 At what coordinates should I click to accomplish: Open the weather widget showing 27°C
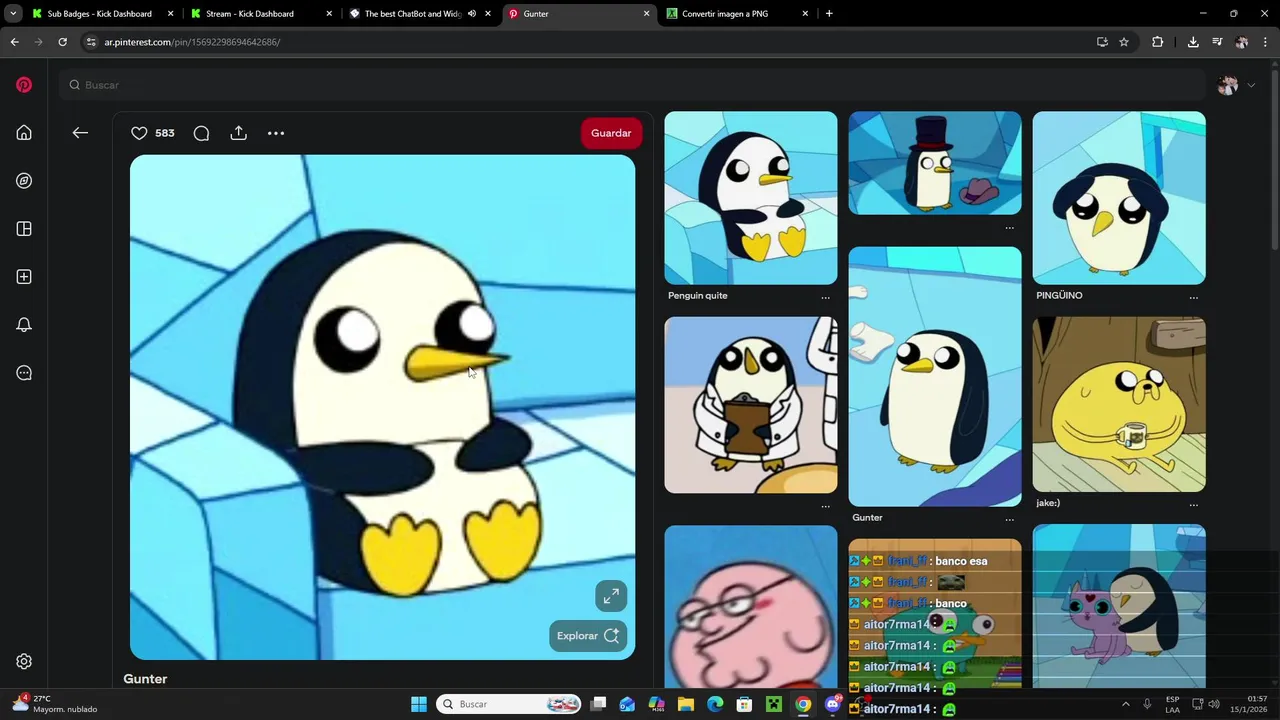55,704
